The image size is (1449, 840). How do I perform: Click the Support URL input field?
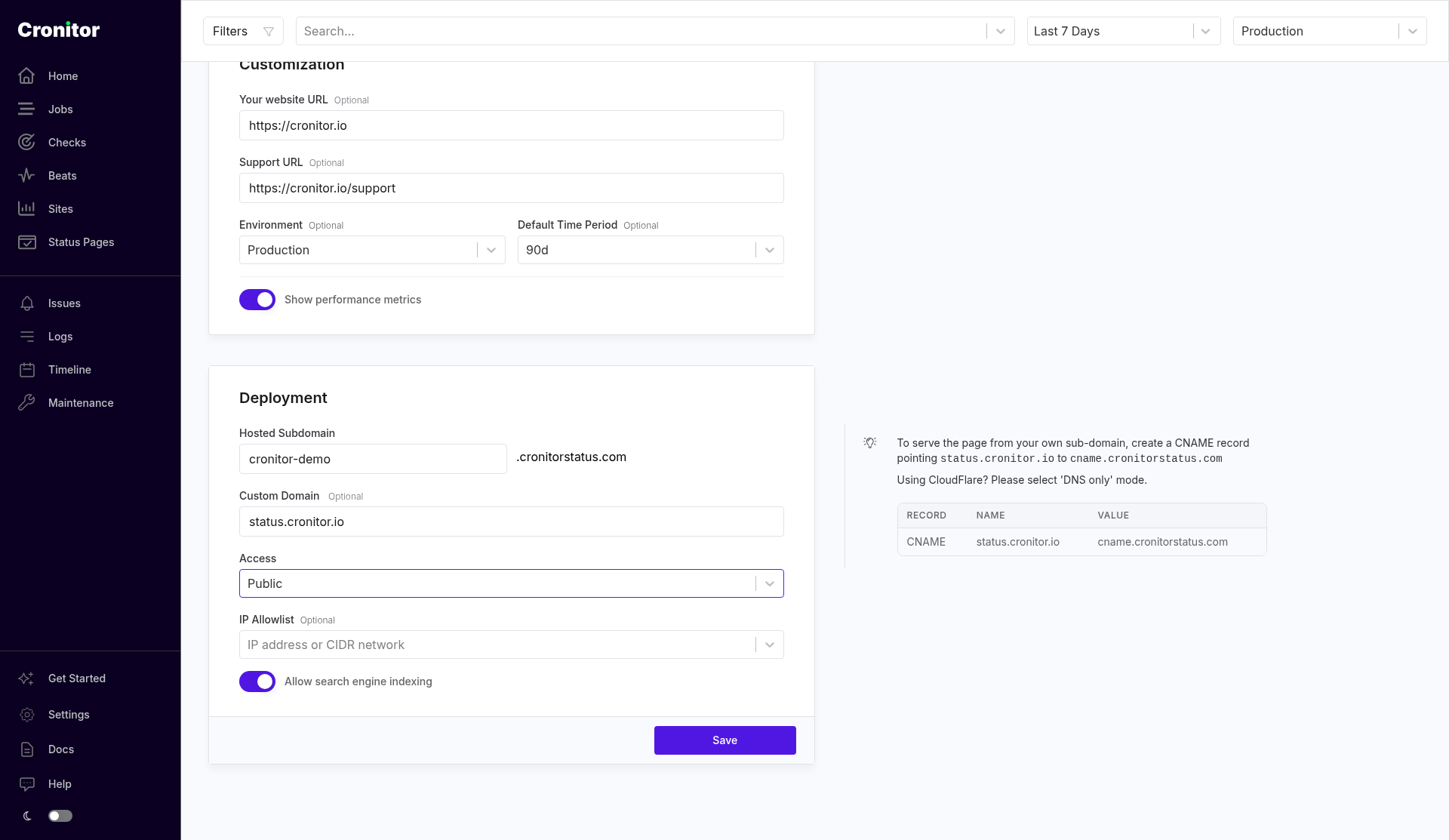512,188
